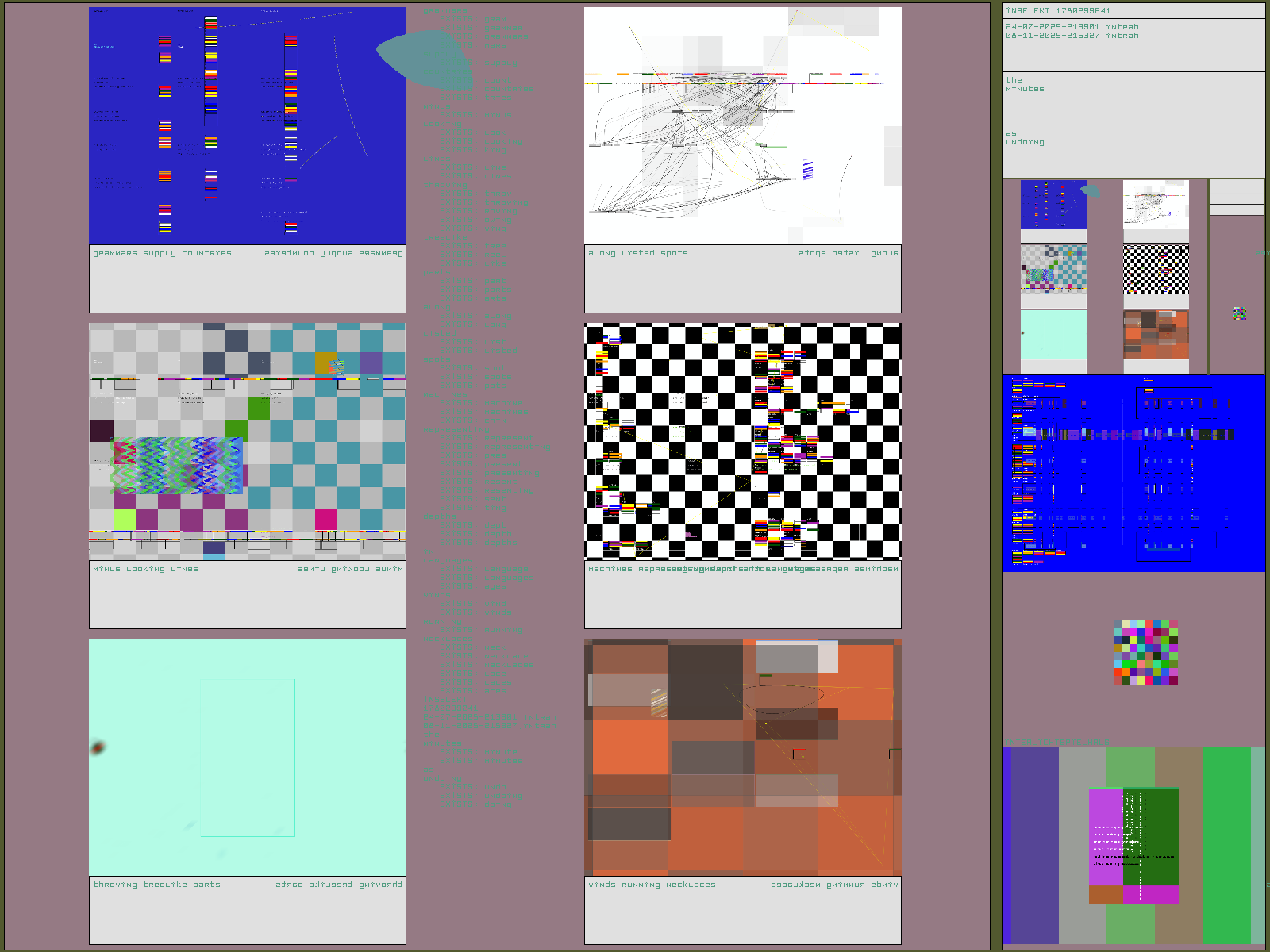Click the 'as undoing' text panel
The image size is (1270, 952).
(1133, 151)
